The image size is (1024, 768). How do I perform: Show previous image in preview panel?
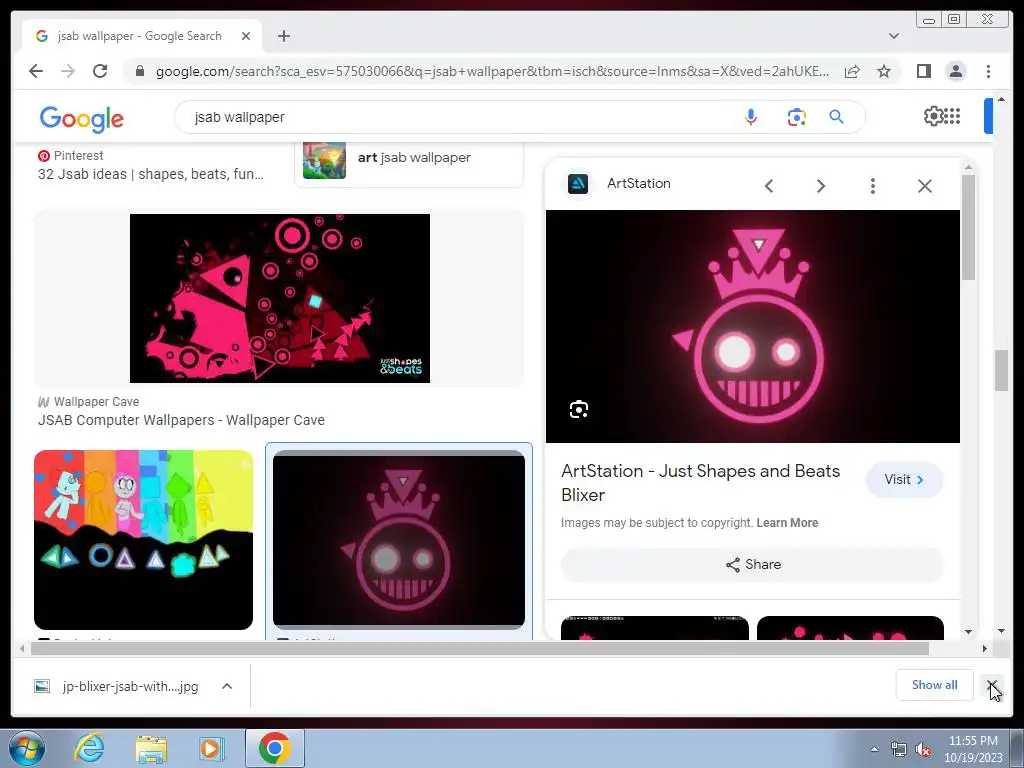769,186
